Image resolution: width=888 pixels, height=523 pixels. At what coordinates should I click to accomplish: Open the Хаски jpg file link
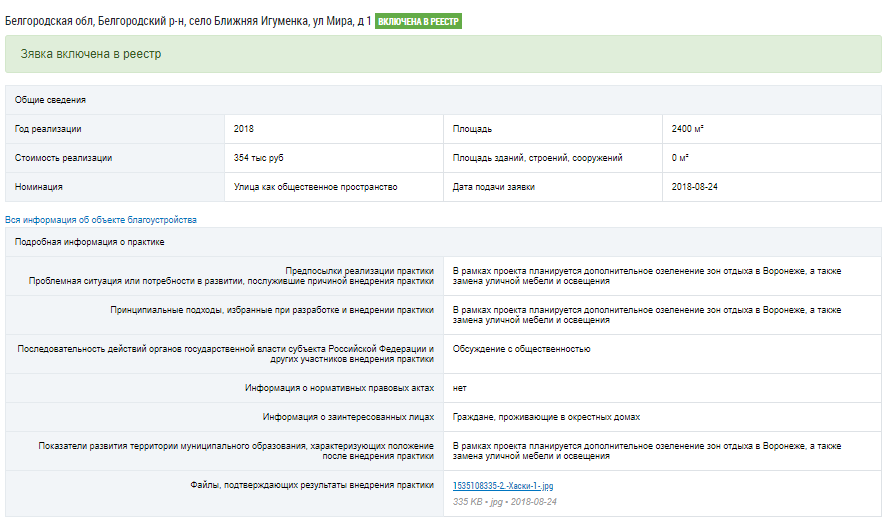click(x=503, y=485)
